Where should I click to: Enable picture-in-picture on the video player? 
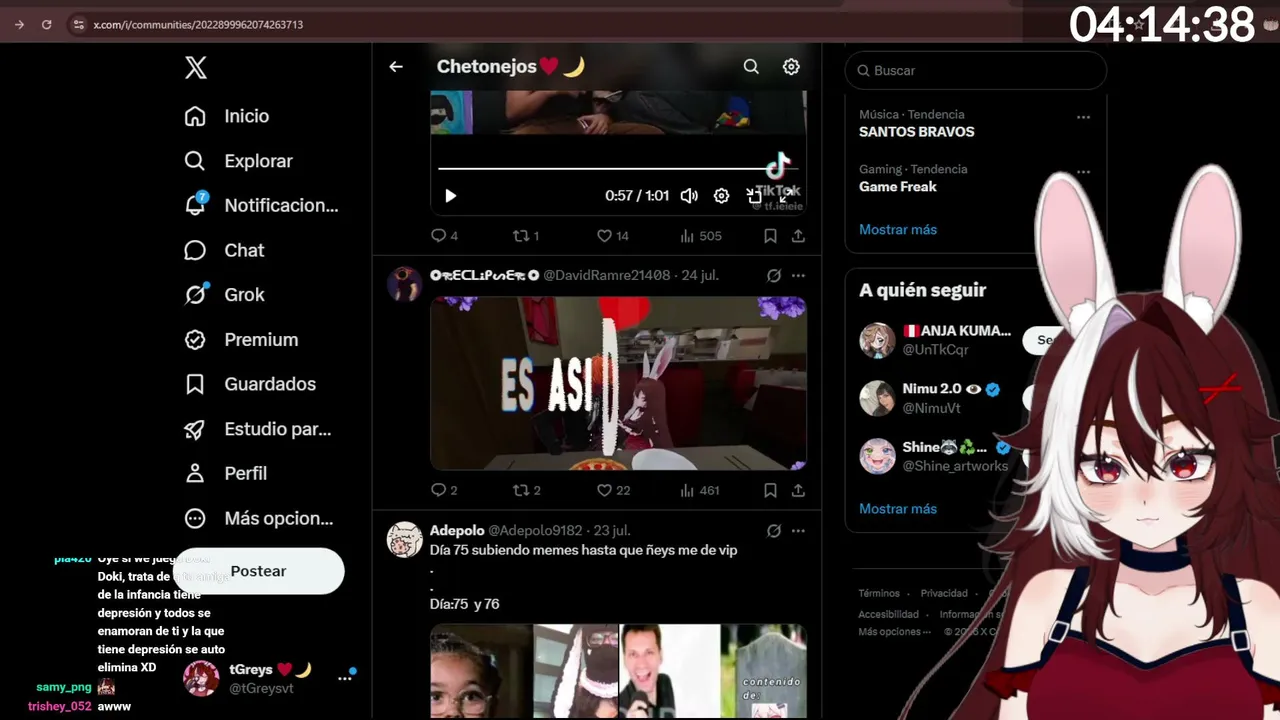754,196
